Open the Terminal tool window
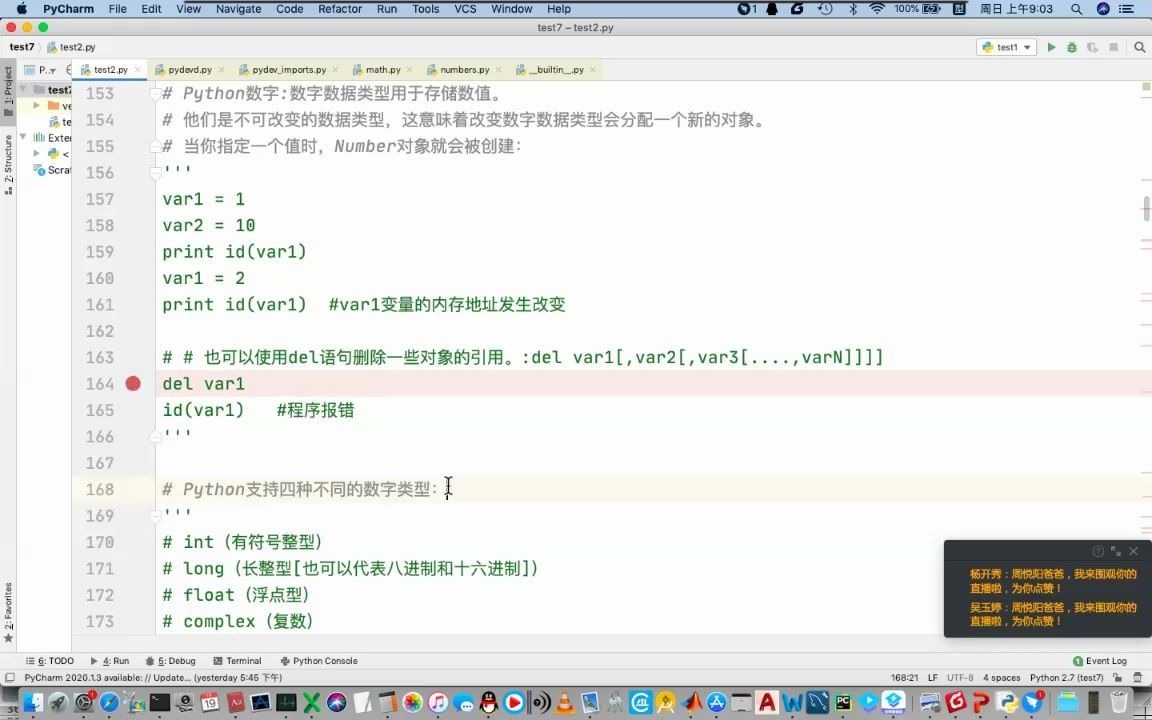1152x720 pixels. [243, 660]
